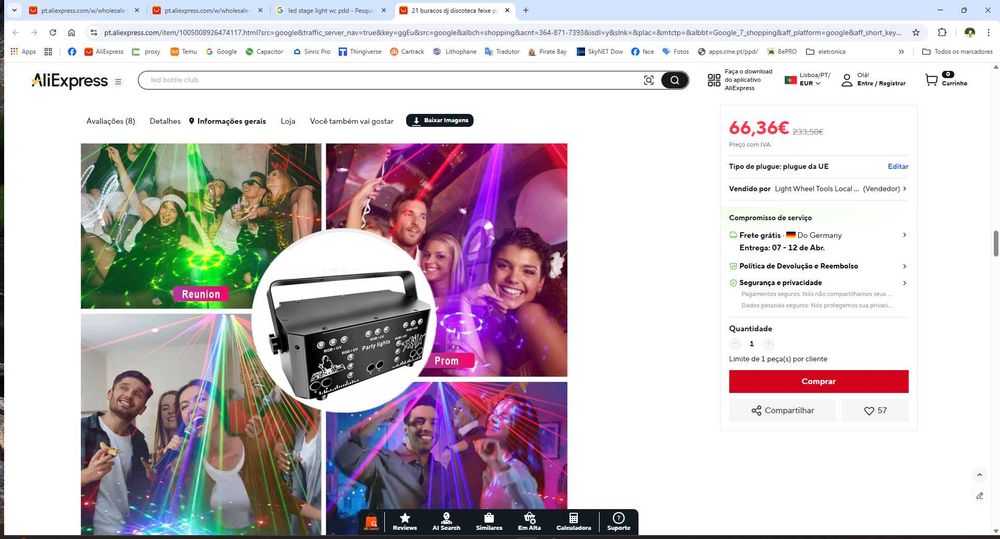
Task: Open the hamburger menu next to AliExpress logo
Action: (118, 82)
